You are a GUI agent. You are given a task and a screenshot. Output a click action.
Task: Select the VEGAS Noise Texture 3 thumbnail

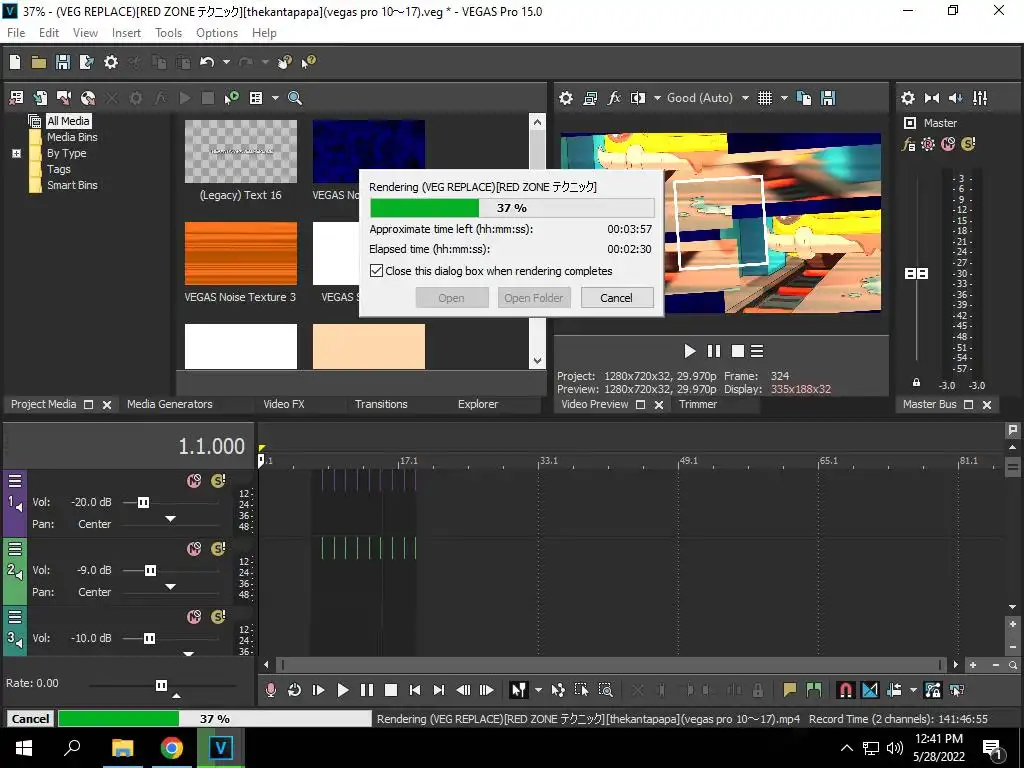(240, 253)
